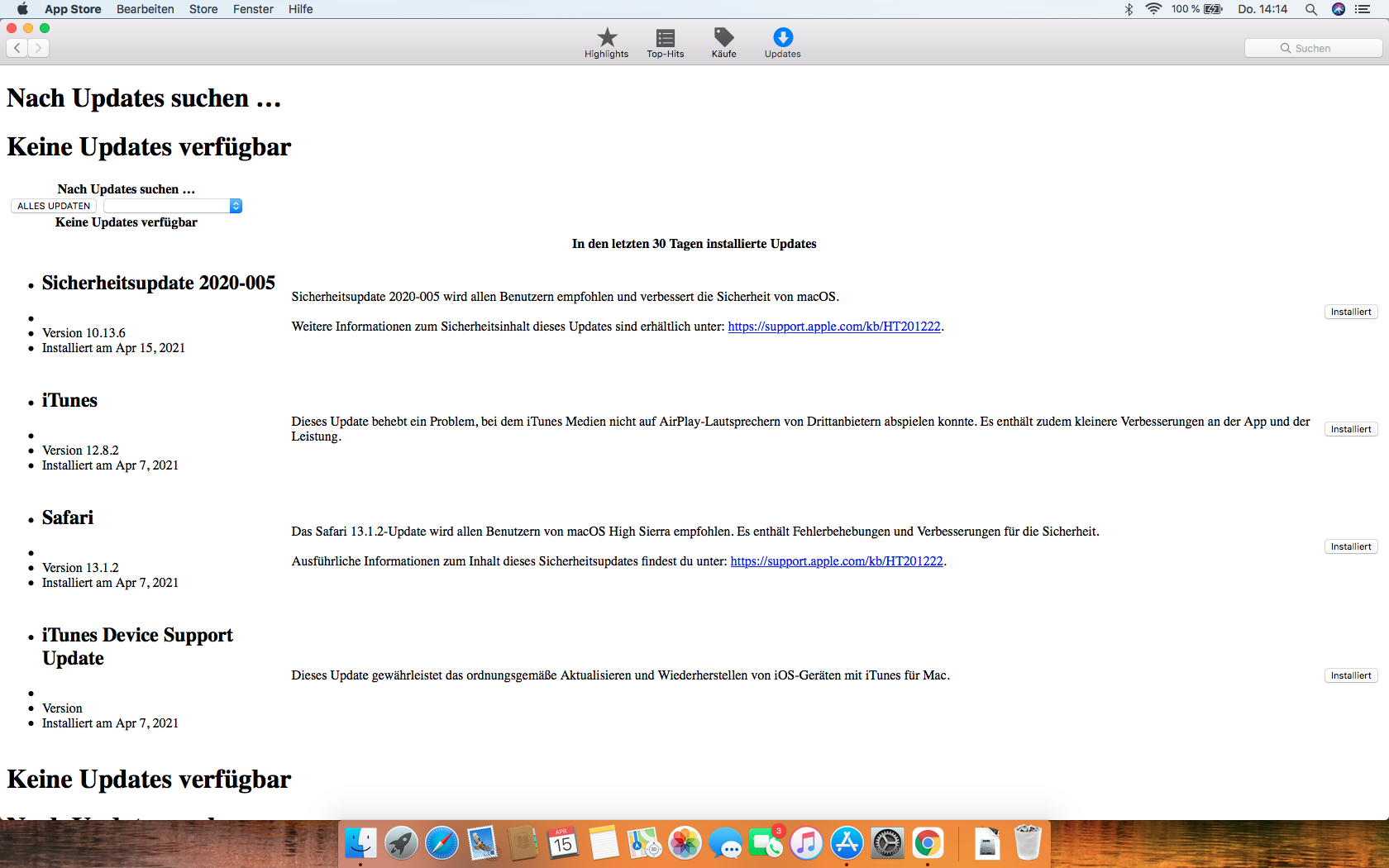
Task: Click Installiert for iTunes Device Support Update
Action: (1351, 675)
